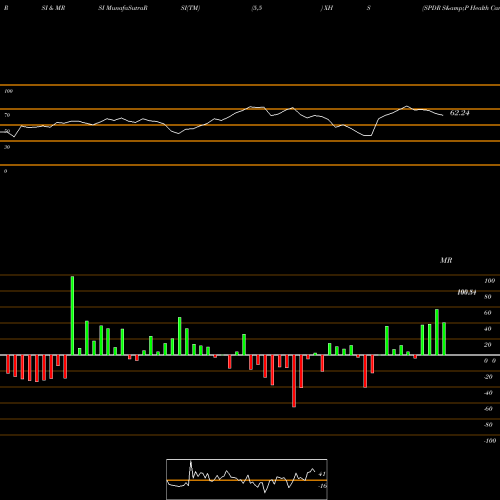Click the -80 label on MR axis
Screen dimensions: 500x500
[488, 425]
